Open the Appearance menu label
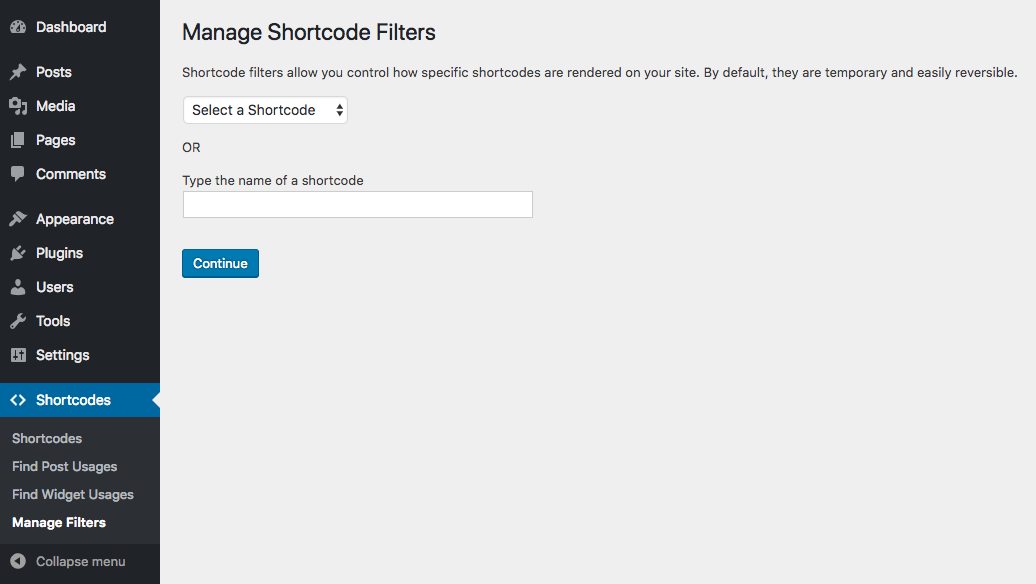1036x584 pixels. (x=75, y=219)
